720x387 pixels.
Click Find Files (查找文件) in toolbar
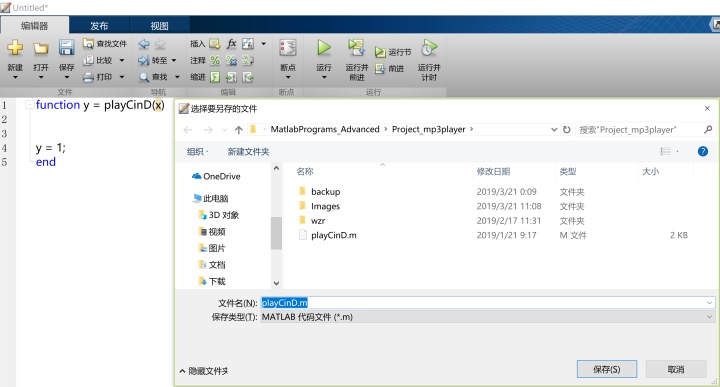pos(105,44)
